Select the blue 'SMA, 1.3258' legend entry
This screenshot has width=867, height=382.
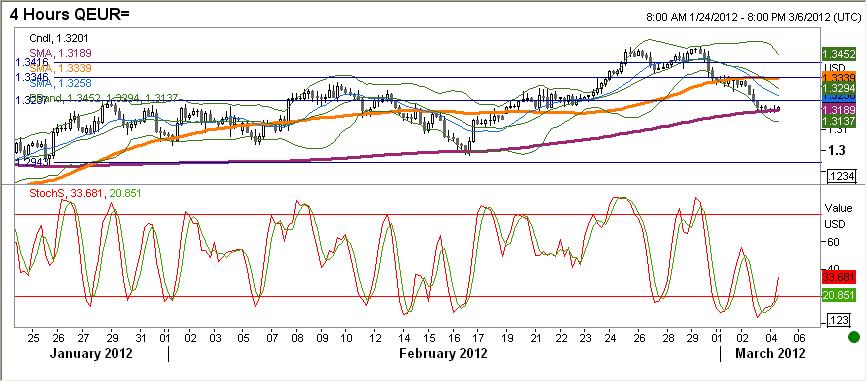pos(60,83)
